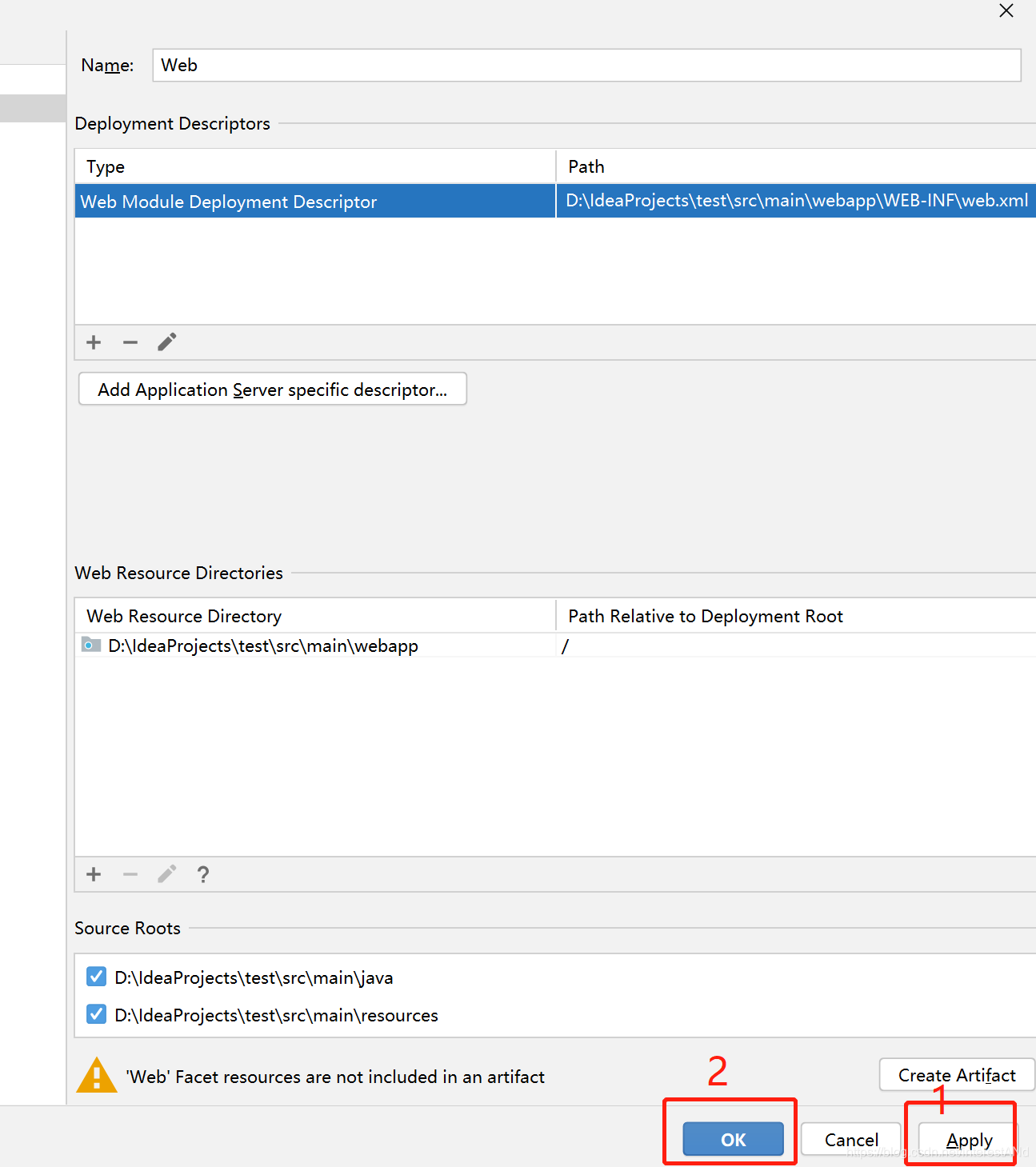Click Create Artifact button

tap(957, 1074)
